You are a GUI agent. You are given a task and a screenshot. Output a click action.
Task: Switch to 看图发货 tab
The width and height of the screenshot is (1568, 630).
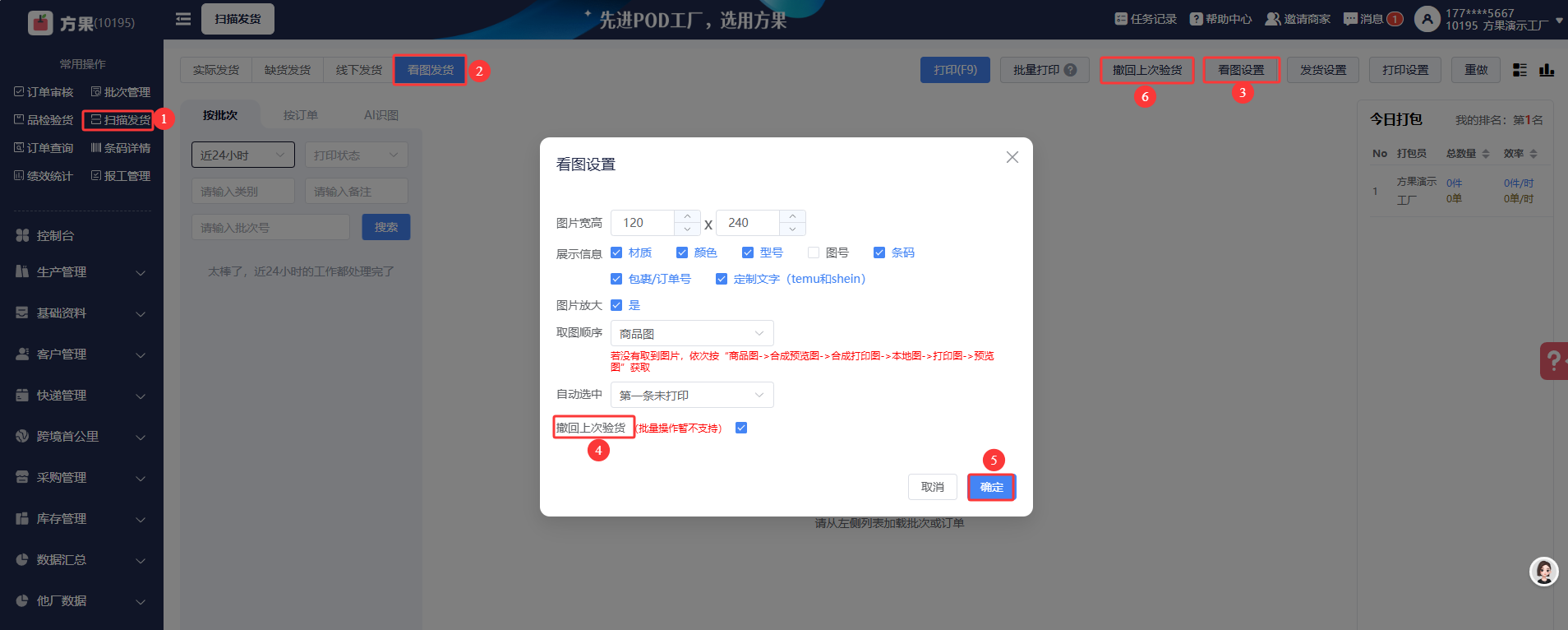pos(431,70)
